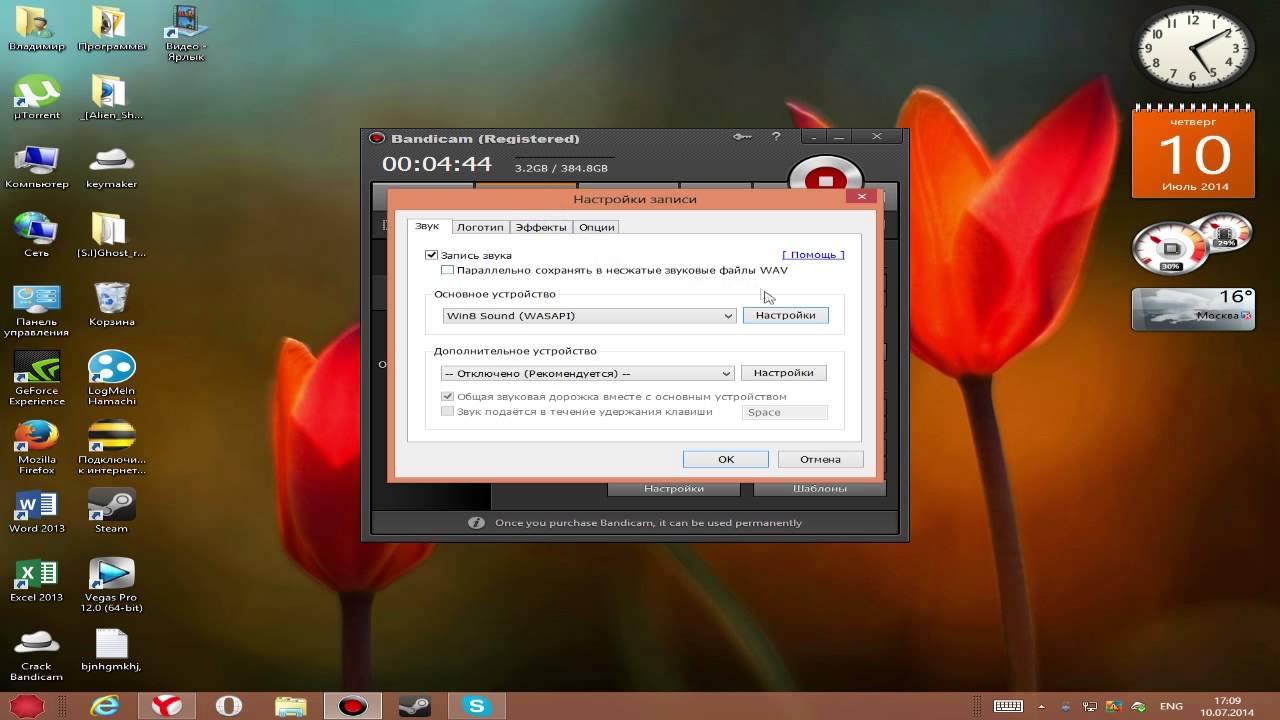
Task: Launch GeForce Experience shortcut
Action: 36,378
